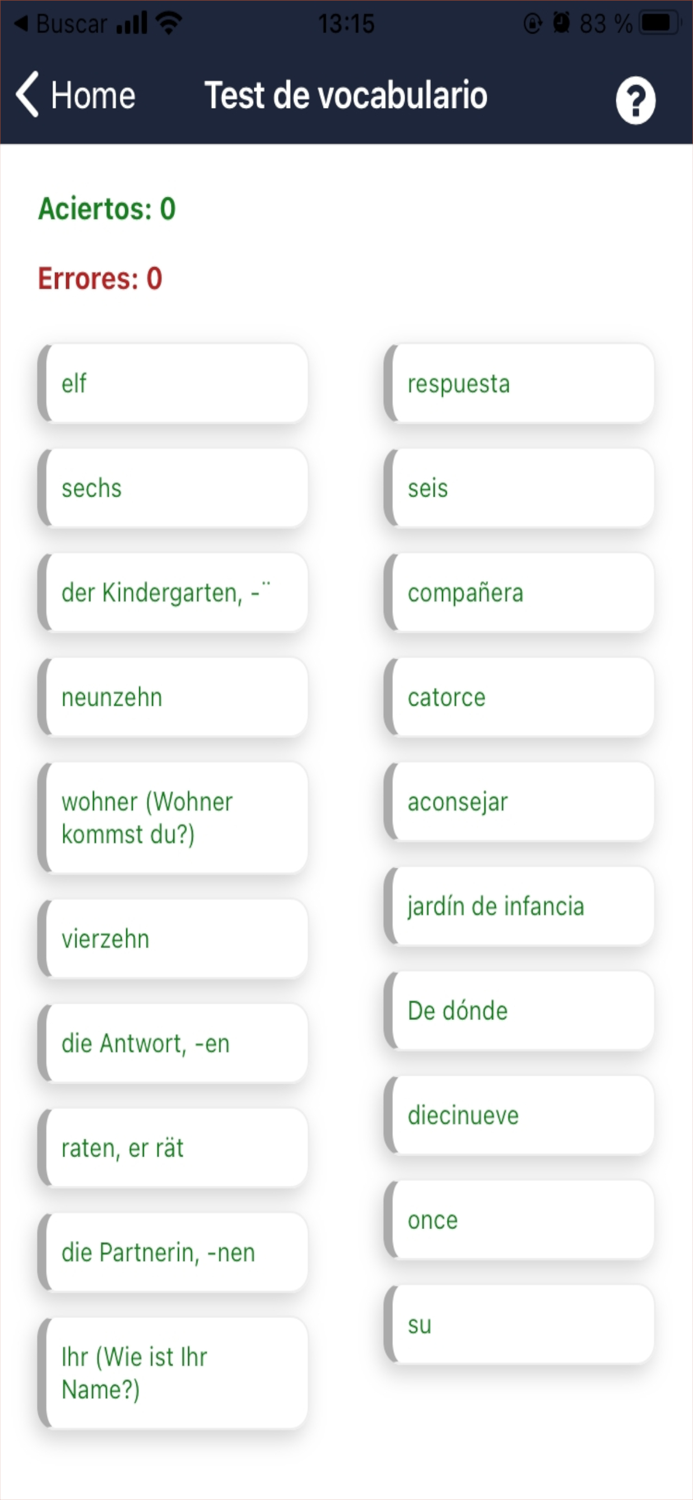Choose 'diecinueve' as a match
The height and width of the screenshot is (1500, 693).
coord(518,1115)
